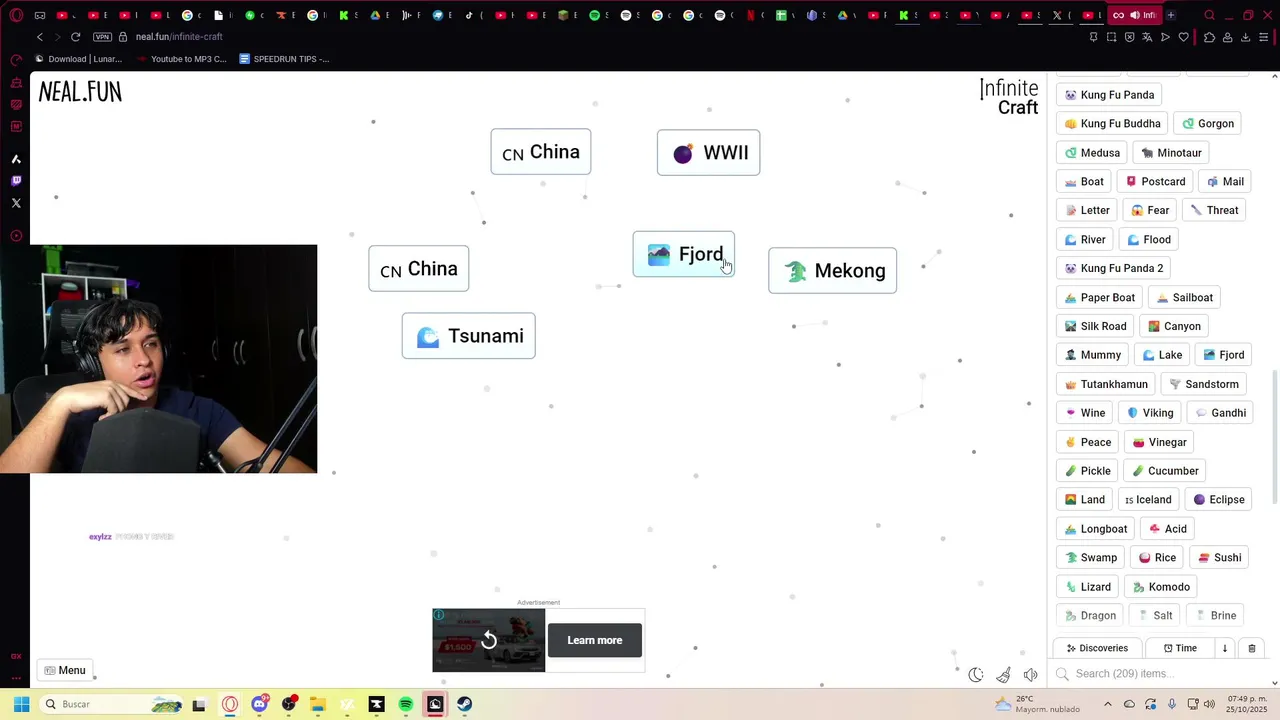Go back with the browser back arrow
The width and height of the screenshot is (1280, 720).
point(40,37)
